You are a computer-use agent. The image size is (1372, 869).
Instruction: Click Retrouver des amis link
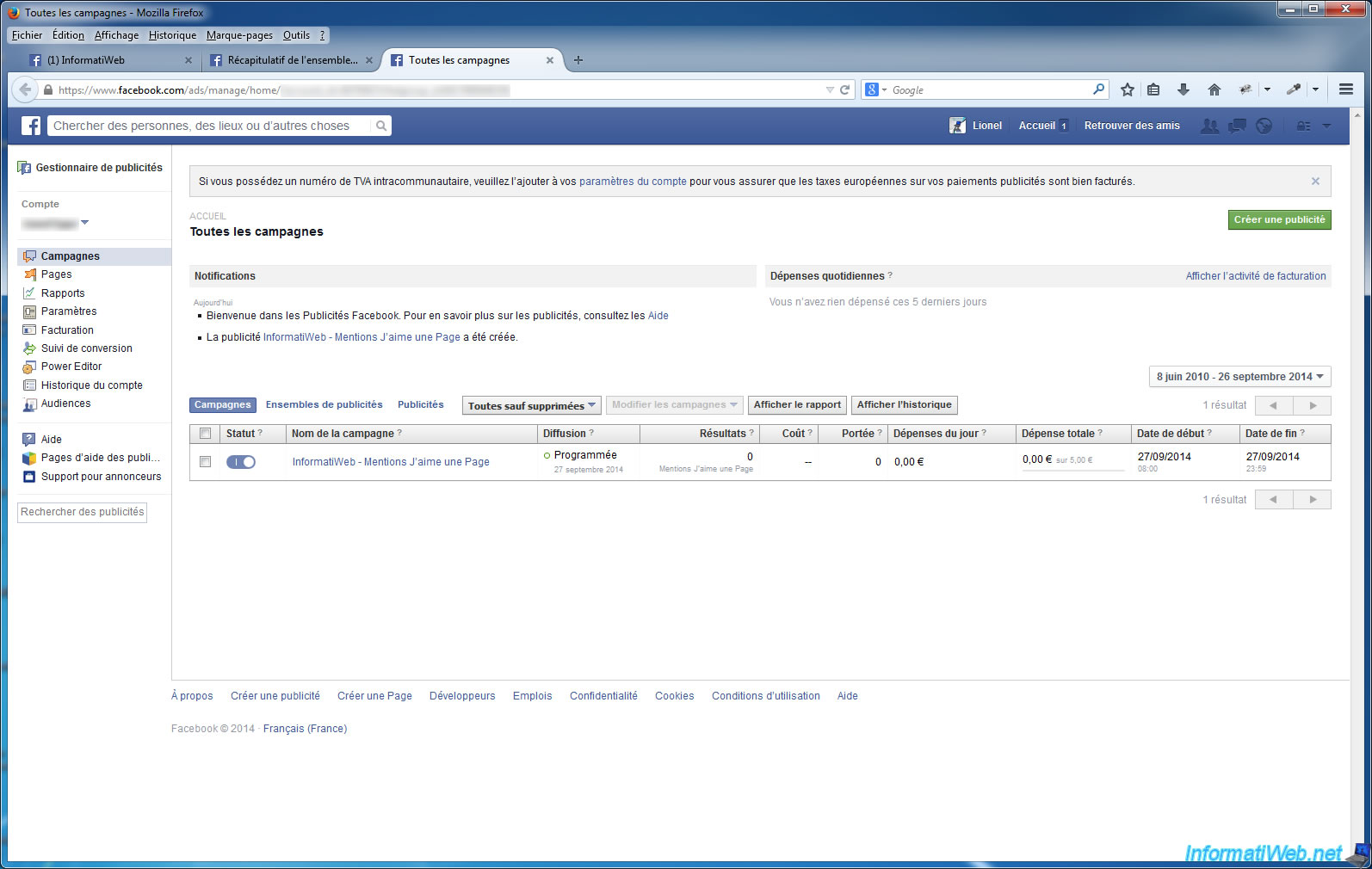click(x=1132, y=126)
